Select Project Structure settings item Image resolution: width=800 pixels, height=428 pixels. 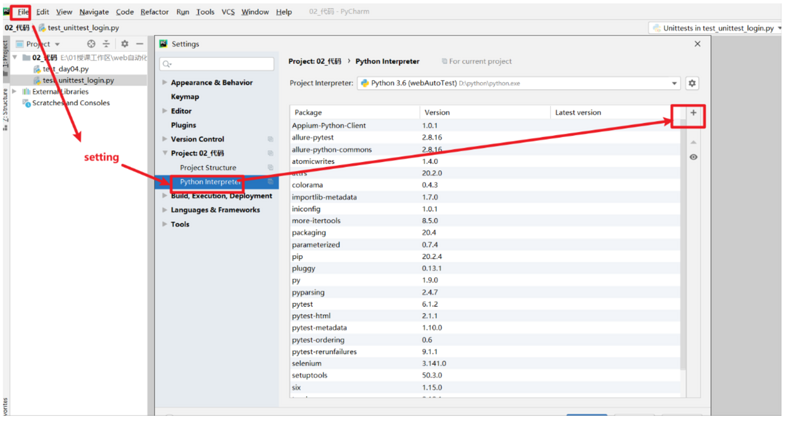point(208,168)
